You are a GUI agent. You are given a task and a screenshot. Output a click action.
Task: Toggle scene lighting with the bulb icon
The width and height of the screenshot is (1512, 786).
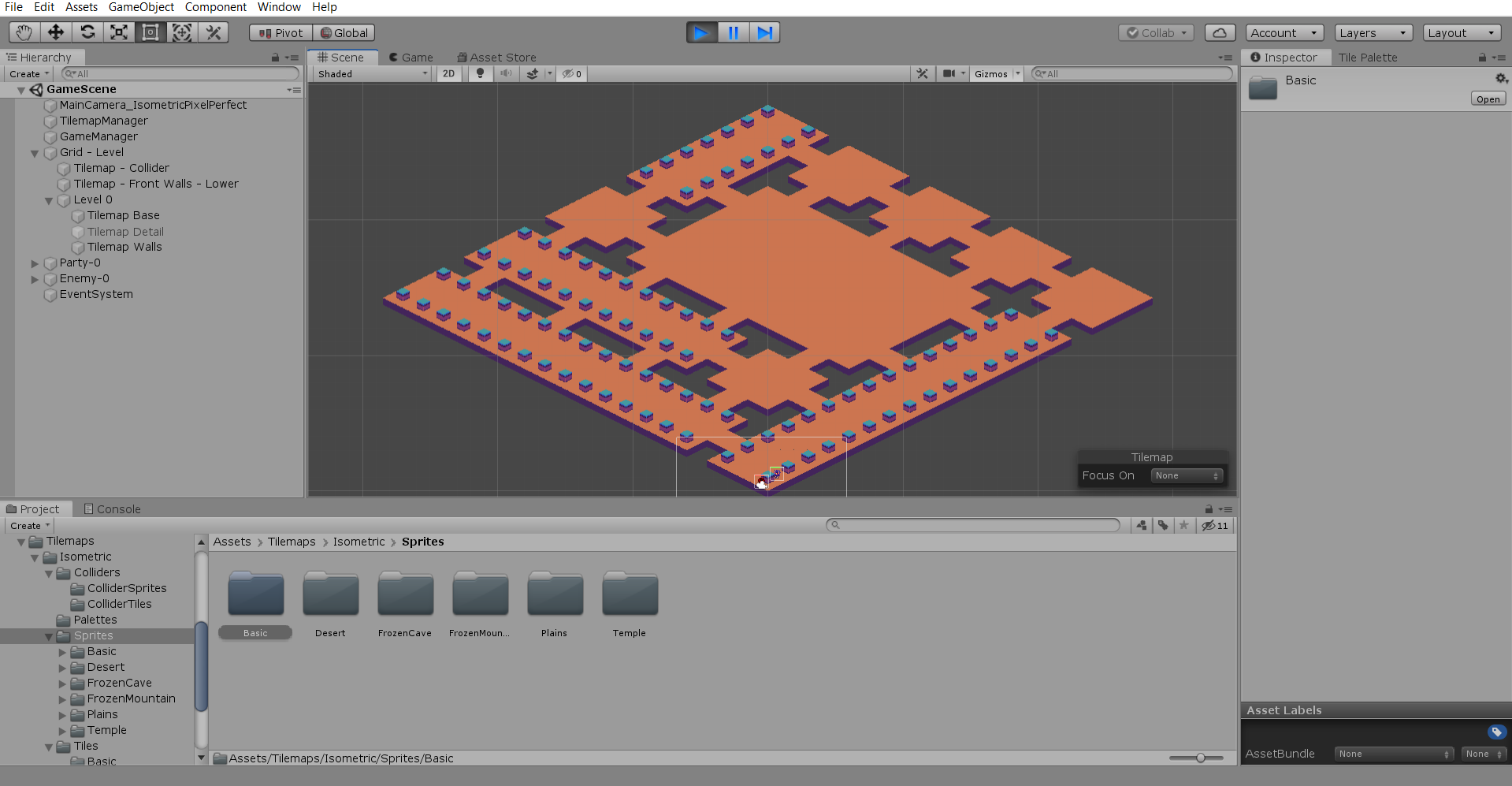pos(480,74)
